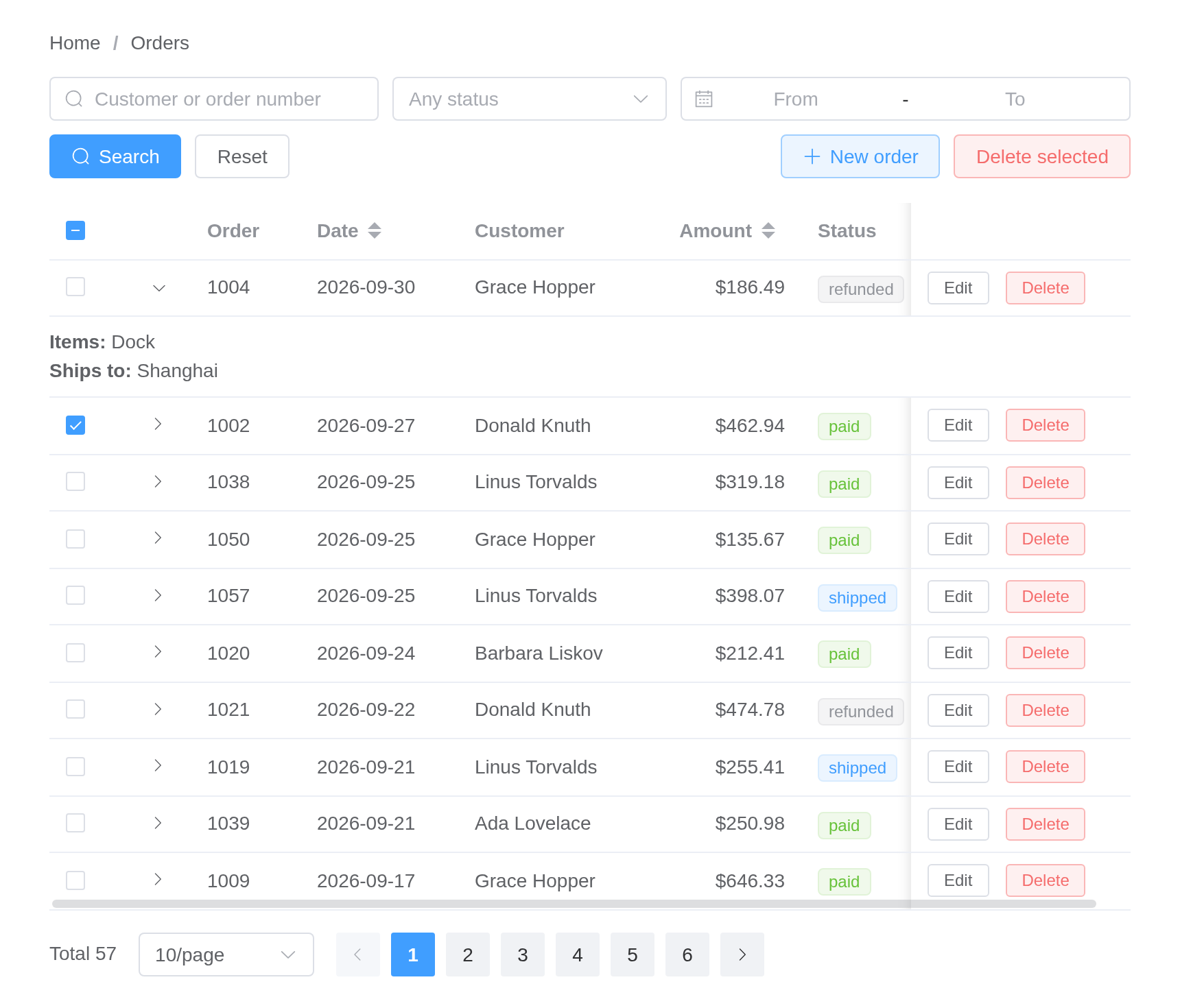The image size is (1180, 1008).
Task: Click customer name Ada Lovelace
Action: (532, 823)
